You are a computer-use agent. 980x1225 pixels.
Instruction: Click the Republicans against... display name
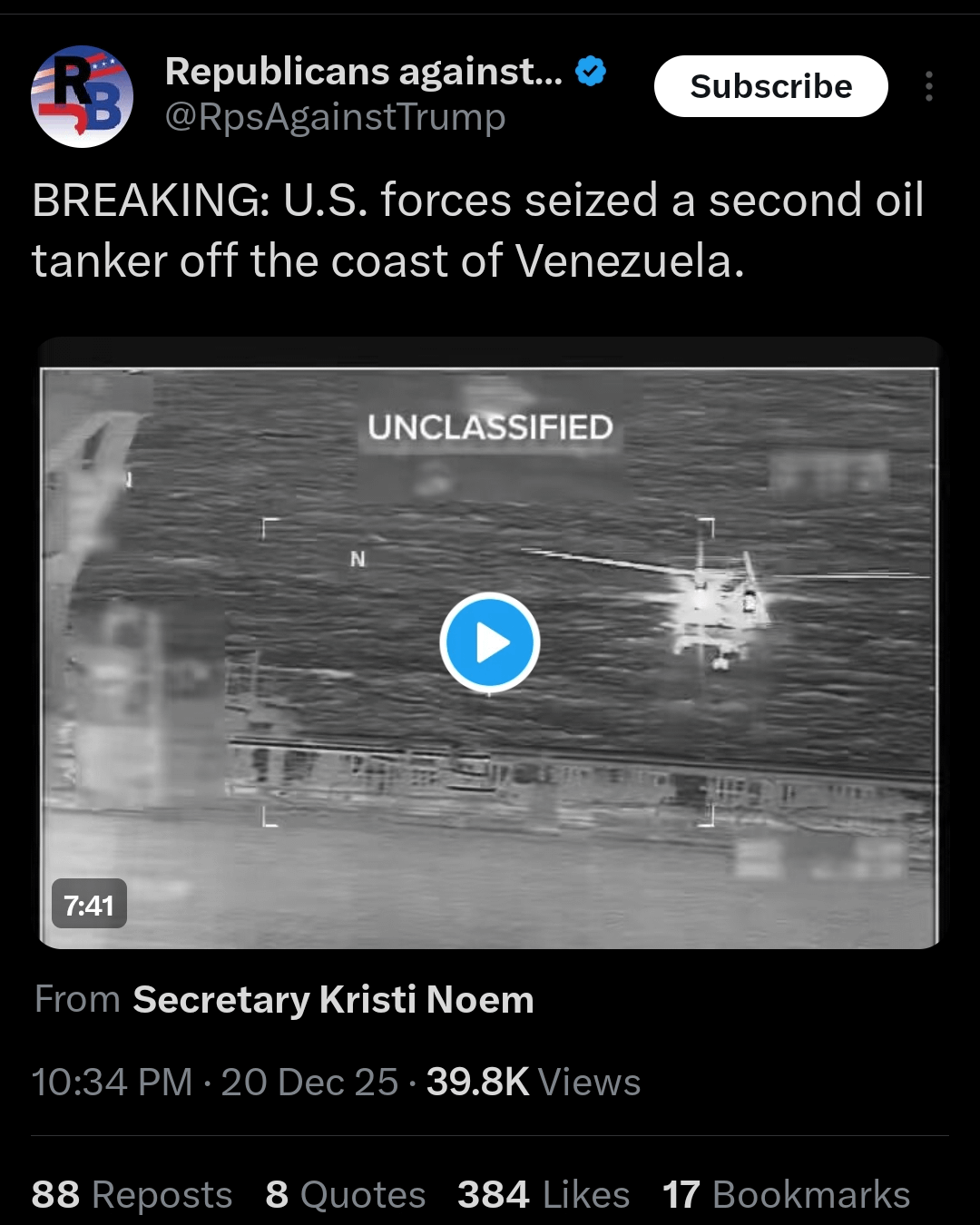tap(364, 71)
